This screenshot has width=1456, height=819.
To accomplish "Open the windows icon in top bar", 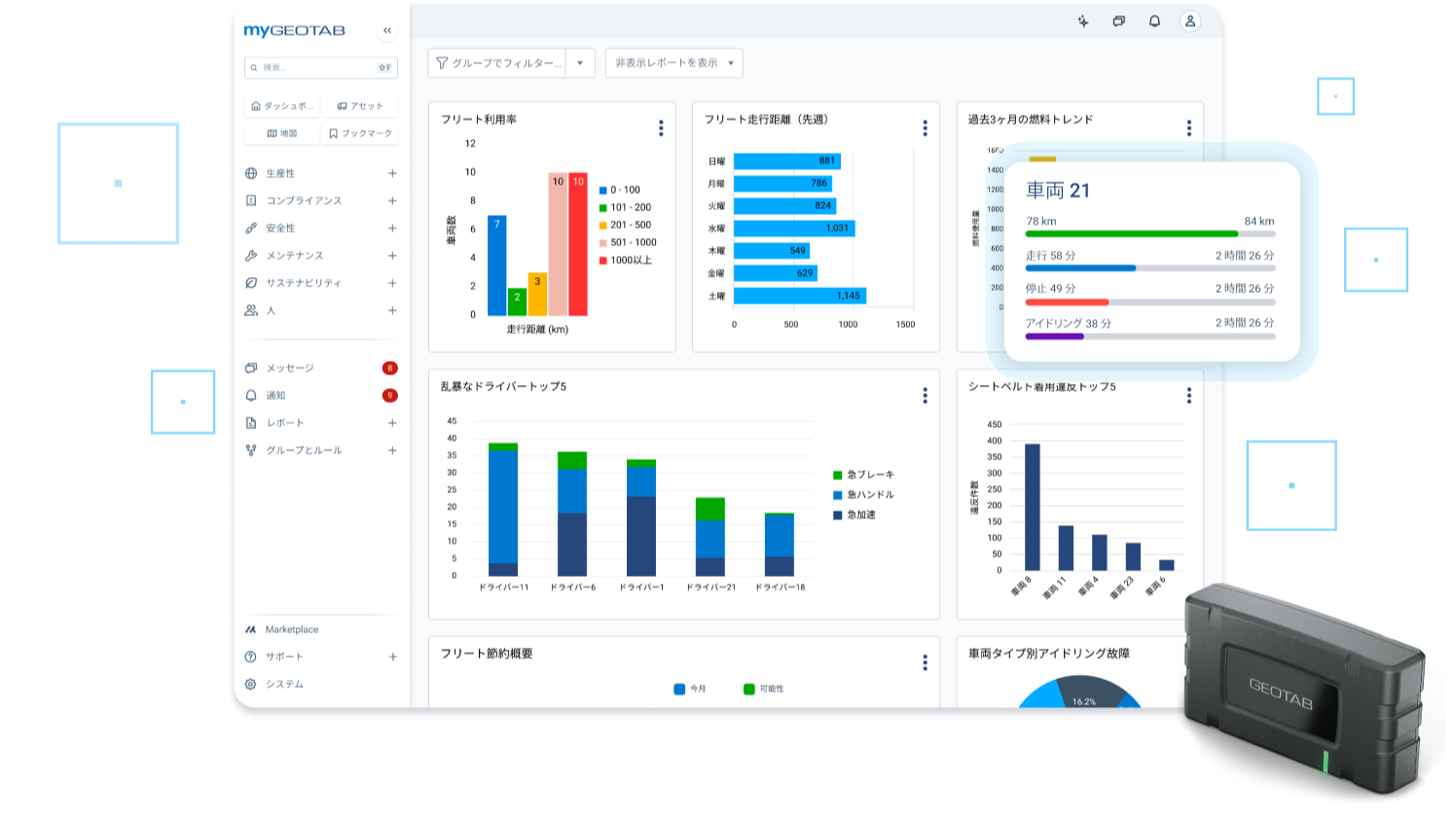I will pos(1119,21).
